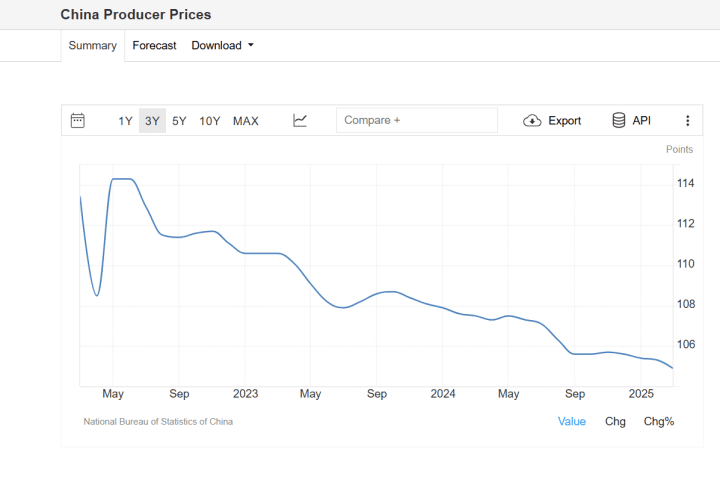
Task: Click the Export cloud download icon
Action: (532, 121)
